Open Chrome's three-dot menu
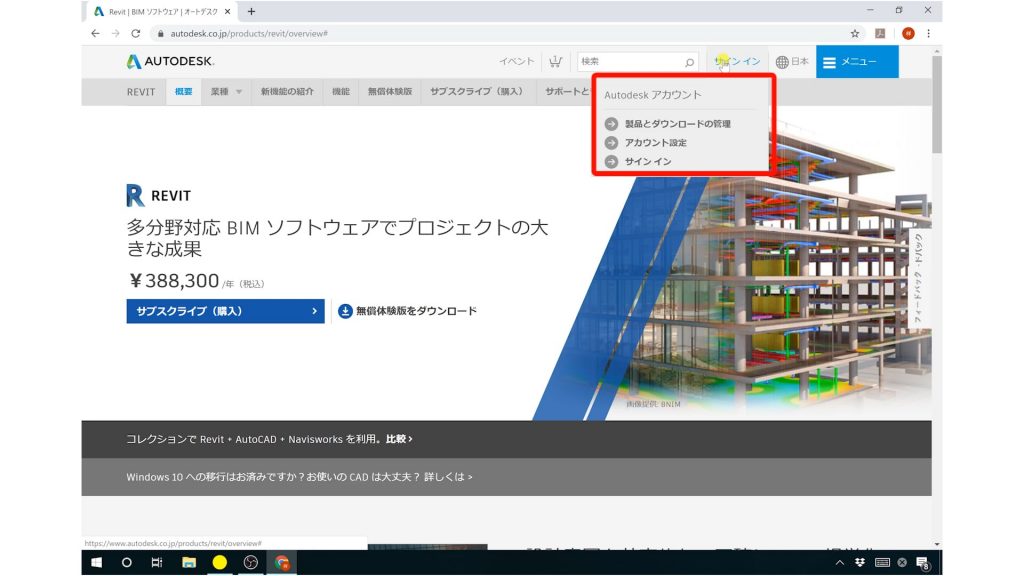The height and width of the screenshot is (576, 1024). click(926, 32)
